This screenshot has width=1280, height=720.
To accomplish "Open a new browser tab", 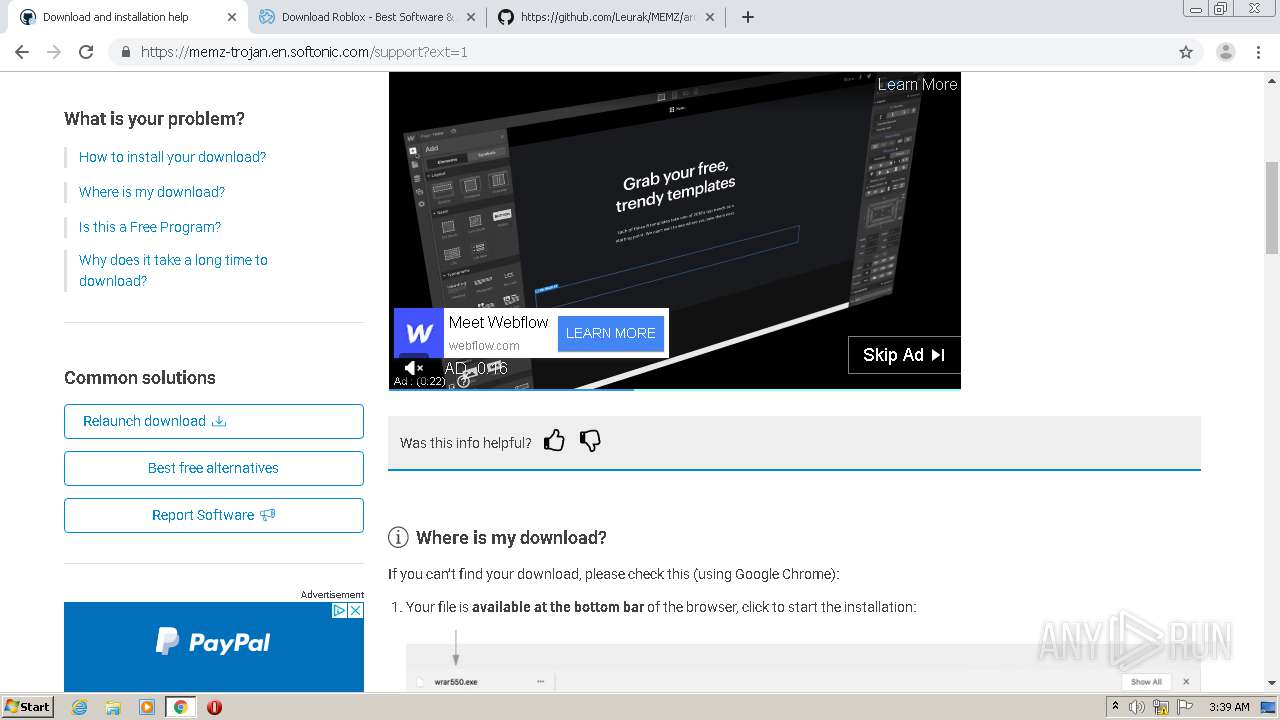I will (747, 17).
